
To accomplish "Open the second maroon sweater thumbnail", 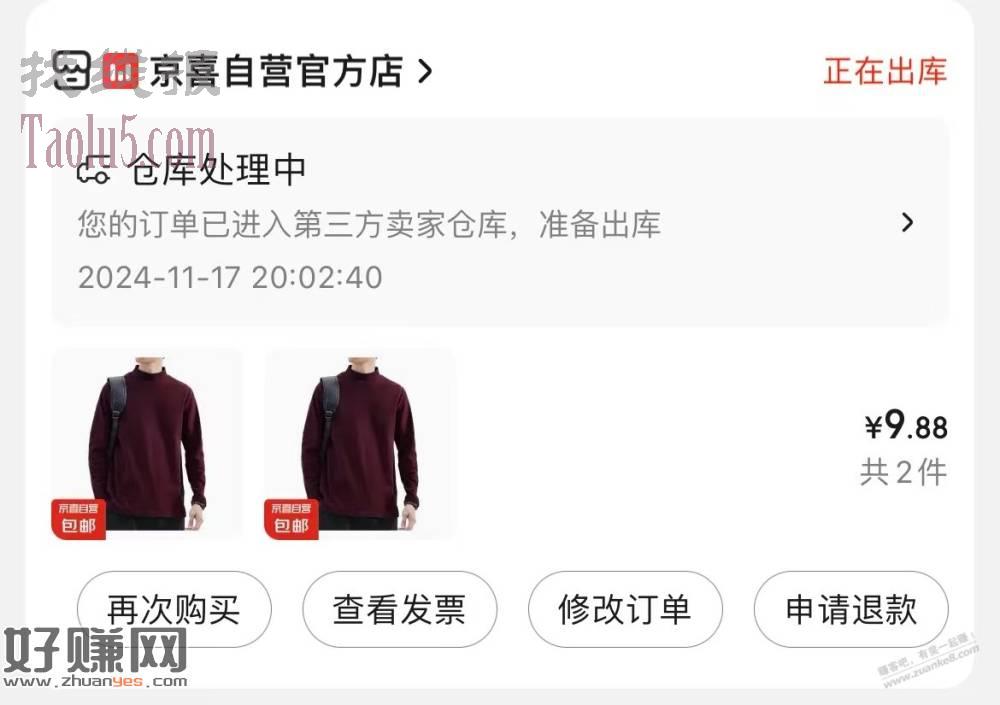I will coord(360,444).
